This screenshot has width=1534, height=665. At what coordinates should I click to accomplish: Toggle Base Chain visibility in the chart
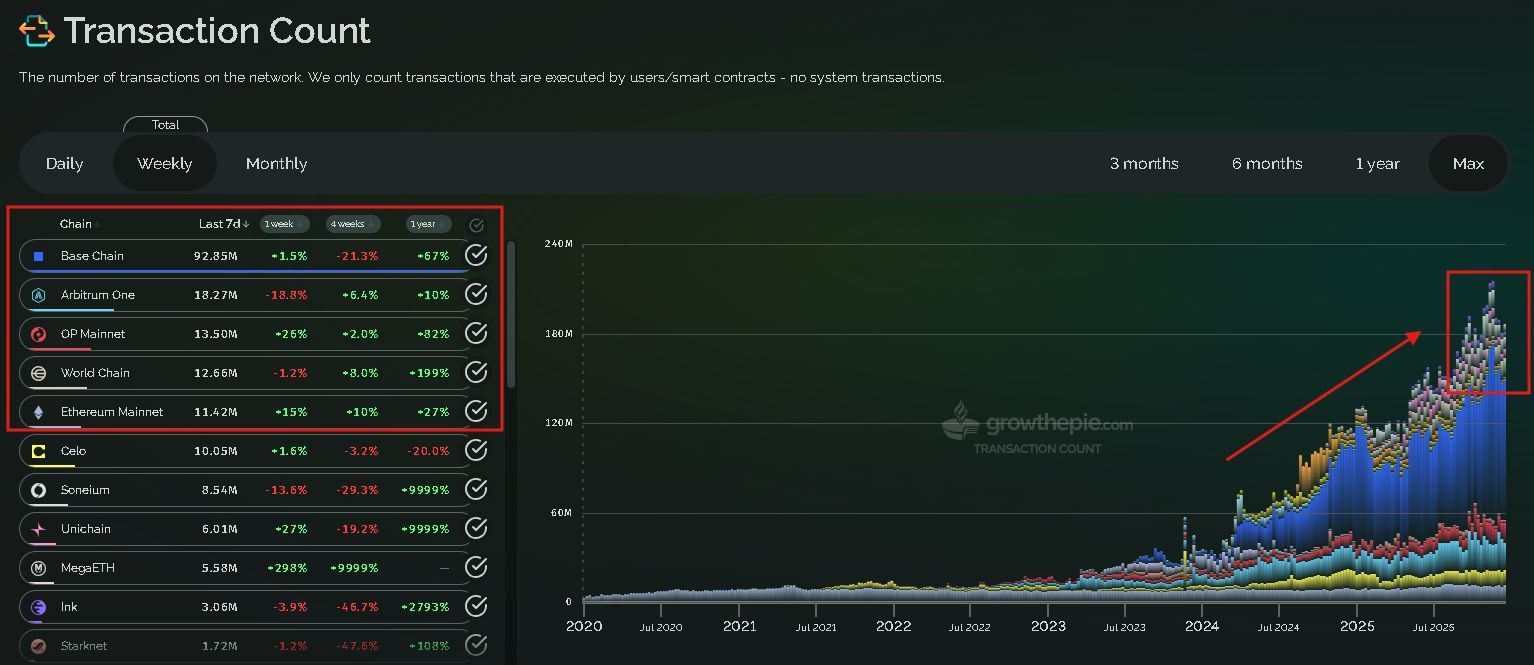click(476, 255)
